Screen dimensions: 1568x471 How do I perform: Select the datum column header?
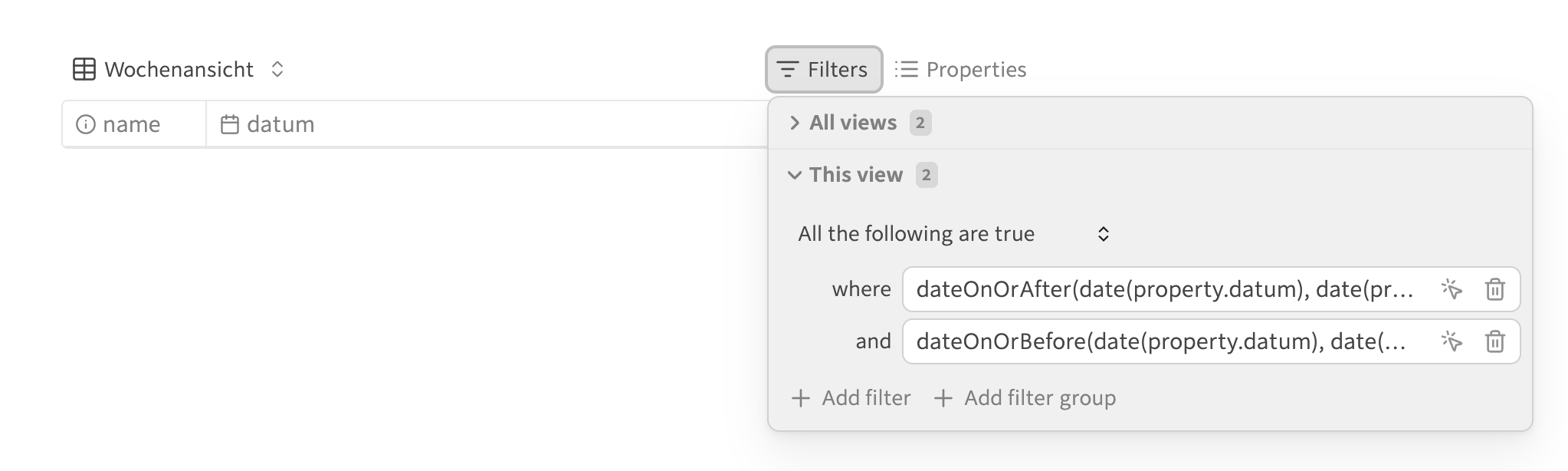(487, 124)
